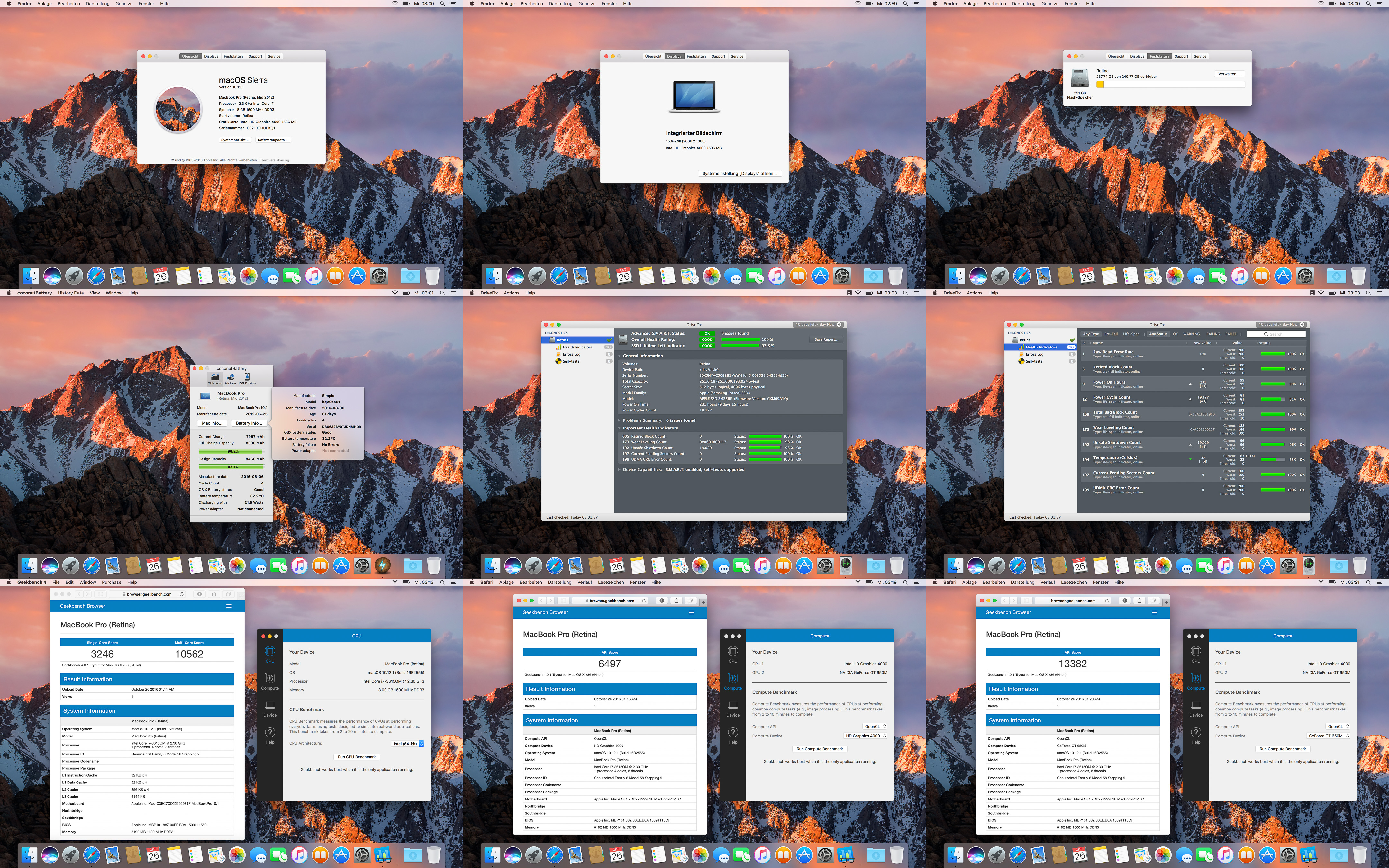
Task: Open CPU Architecture dropdown in Geekbench
Action: 408,743
